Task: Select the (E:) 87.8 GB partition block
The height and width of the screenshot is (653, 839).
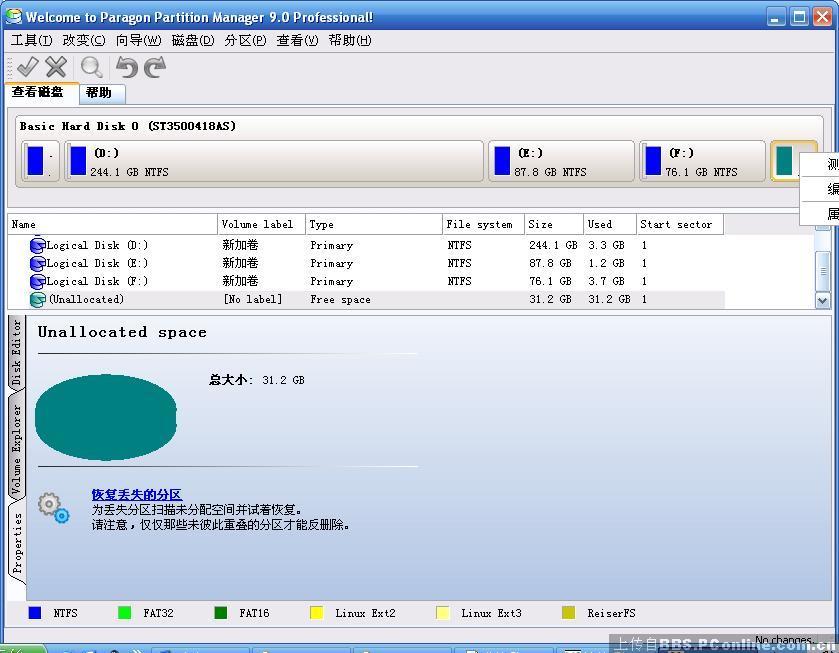Action: click(561, 161)
